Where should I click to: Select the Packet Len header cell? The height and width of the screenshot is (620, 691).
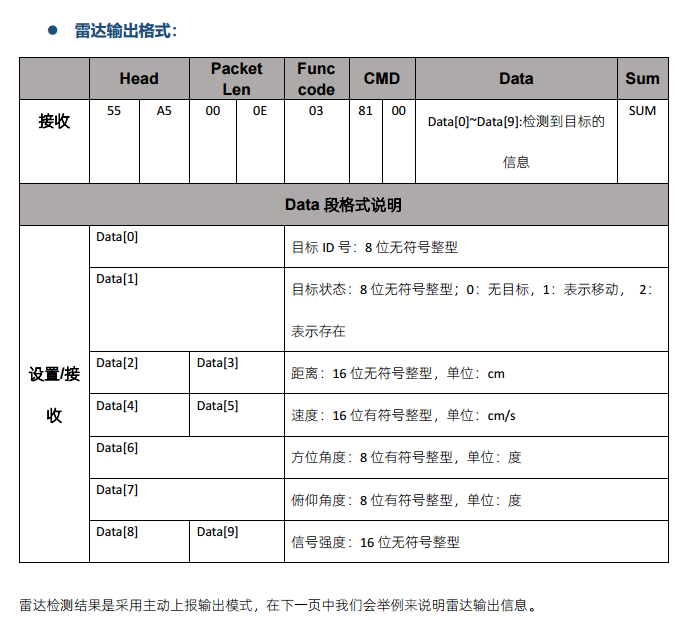pyautogui.click(x=236, y=79)
